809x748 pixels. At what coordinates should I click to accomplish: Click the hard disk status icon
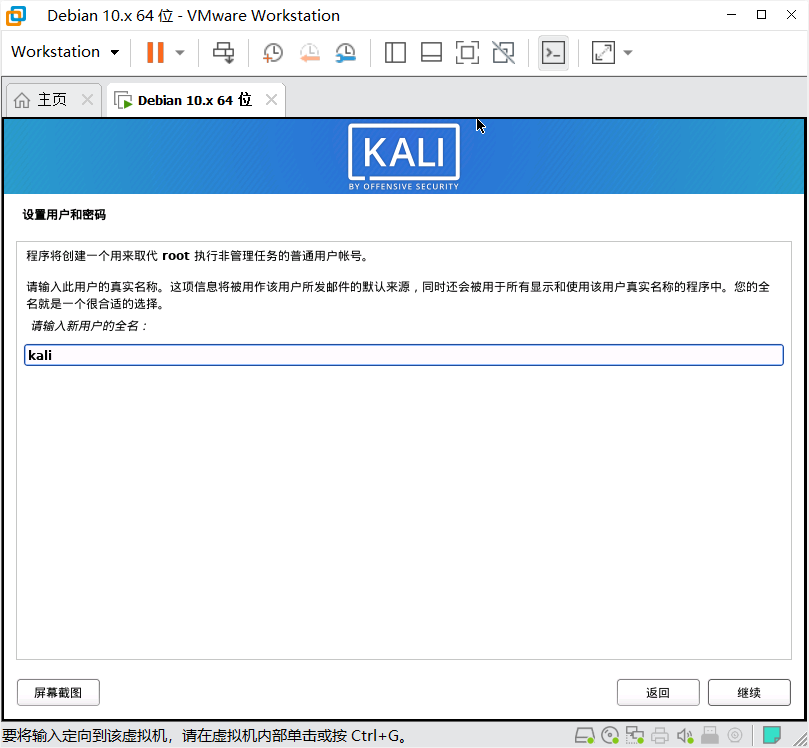pyautogui.click(x=585, y=735)
